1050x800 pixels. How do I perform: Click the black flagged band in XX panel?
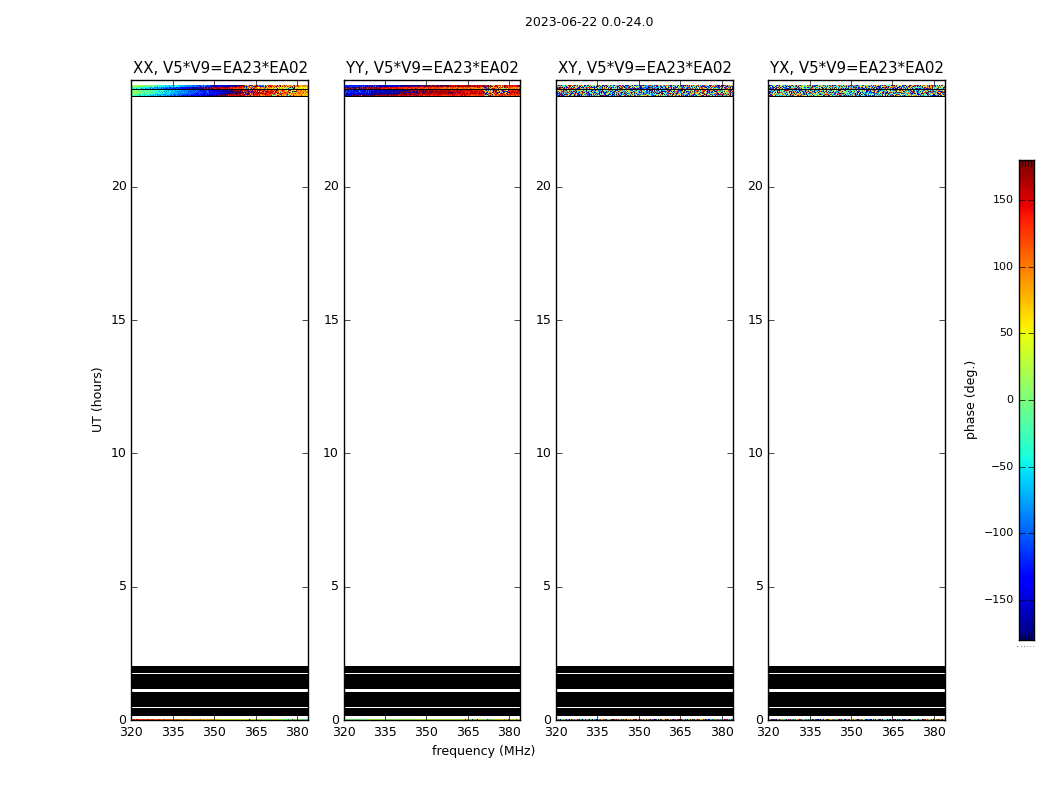pos(220,692)
